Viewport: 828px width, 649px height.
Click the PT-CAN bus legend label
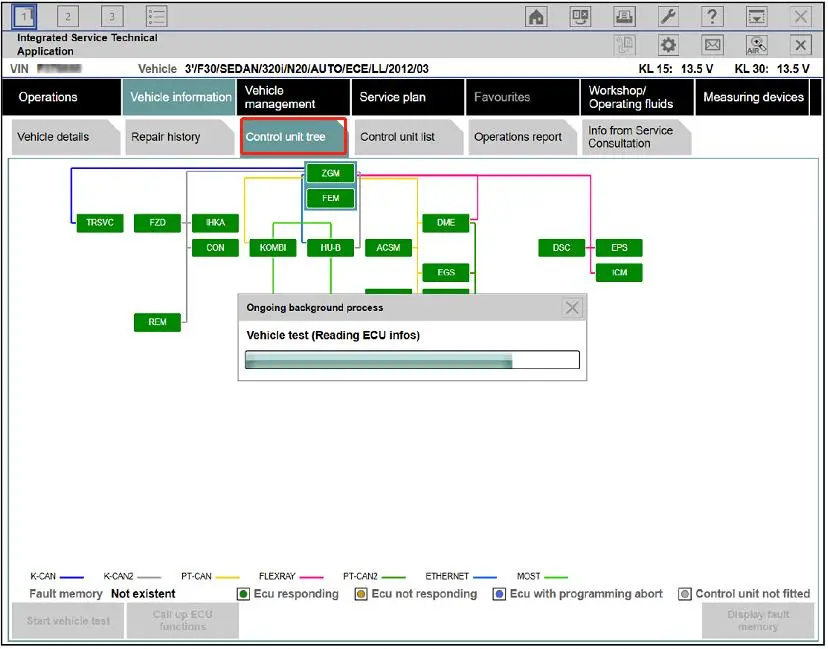coord(196,577)
